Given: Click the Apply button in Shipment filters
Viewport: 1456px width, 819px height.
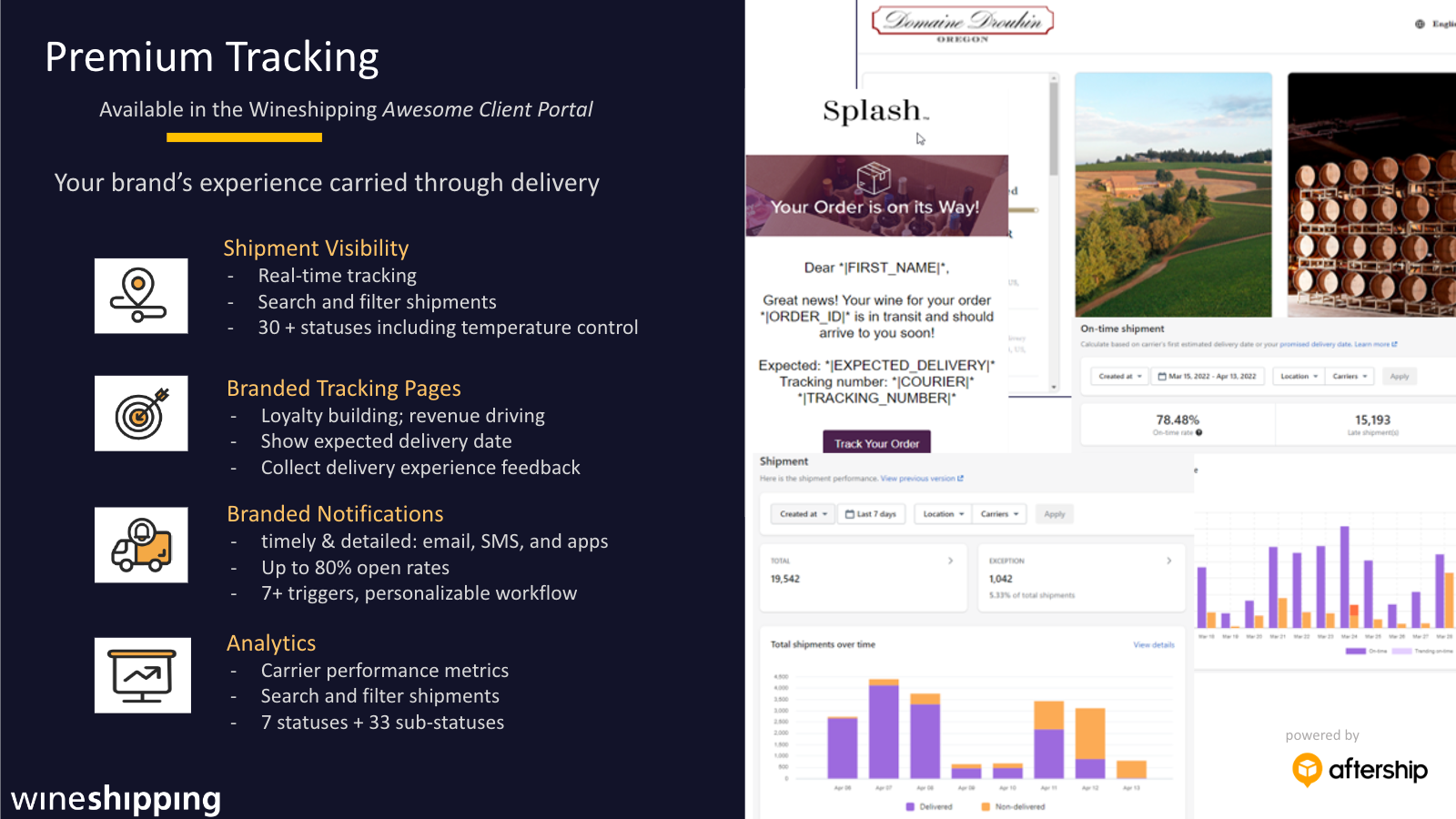Looking at the screenshot, I should (1055, 514).
